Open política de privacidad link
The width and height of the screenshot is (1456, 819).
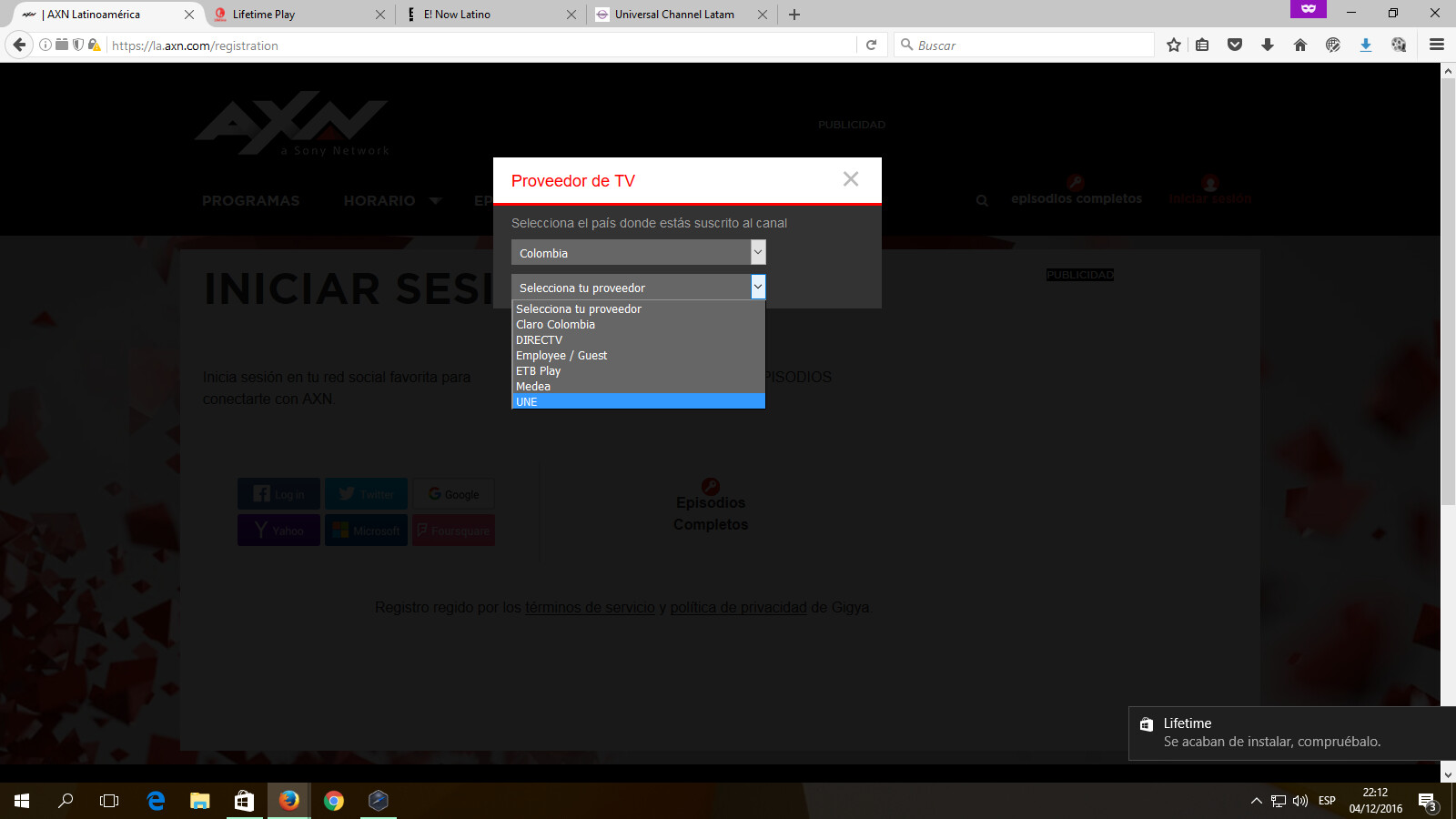tap(738, 607)
